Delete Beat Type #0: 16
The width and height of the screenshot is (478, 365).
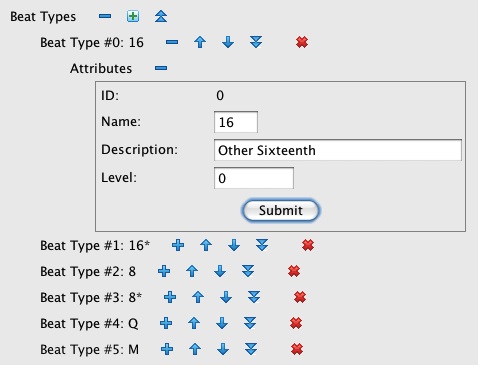click(302, 42)
